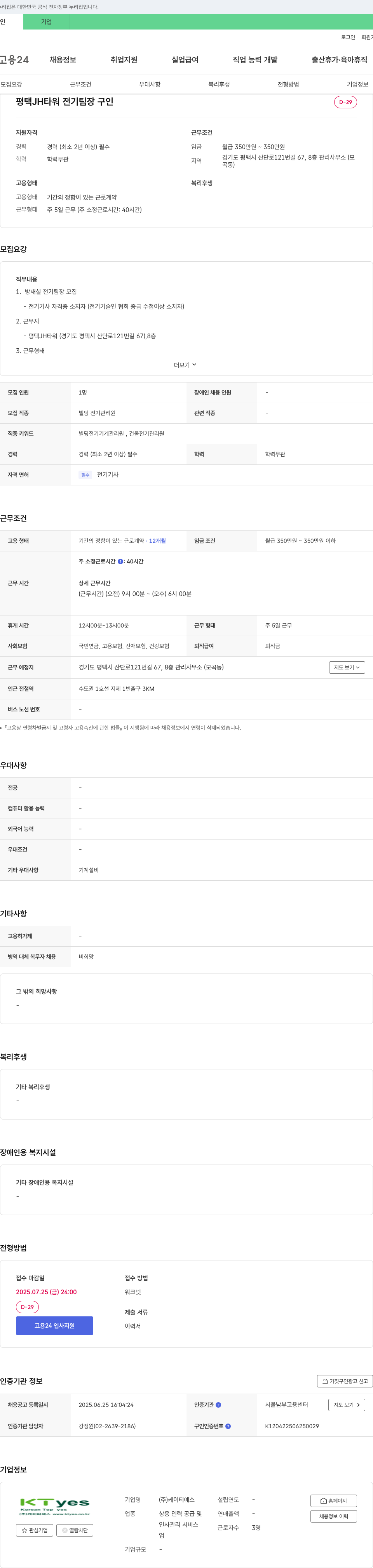This screenshot has width=373, height=1568.
Task: Click the 수도권 1호선 지제 1번출구 3KM text
Action: click(x=117, y=689)
